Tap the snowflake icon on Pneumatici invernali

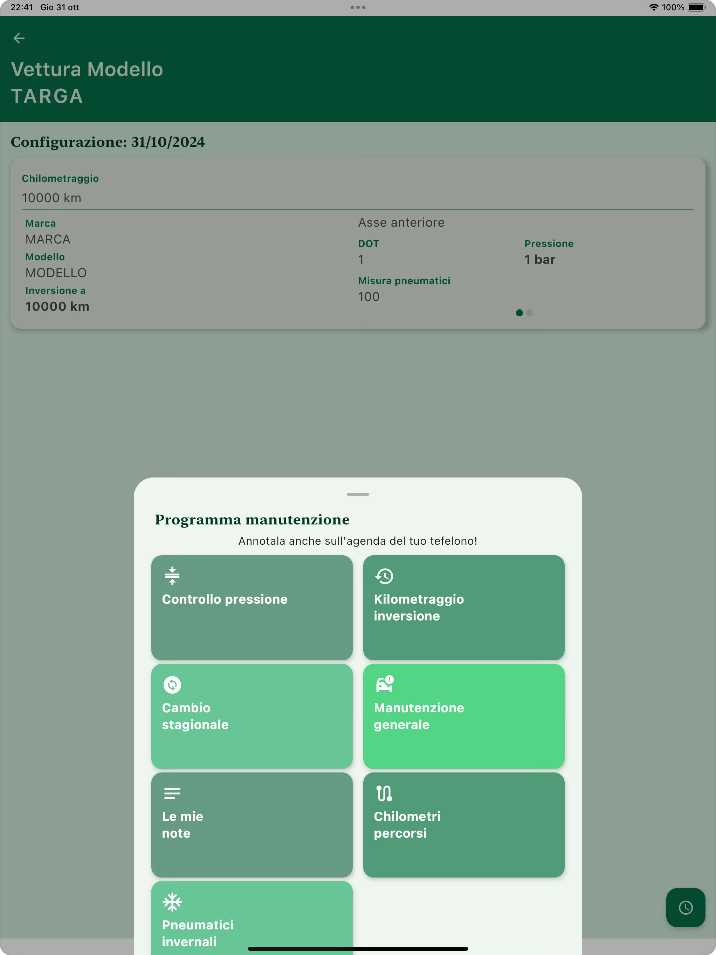pos(172,902)
